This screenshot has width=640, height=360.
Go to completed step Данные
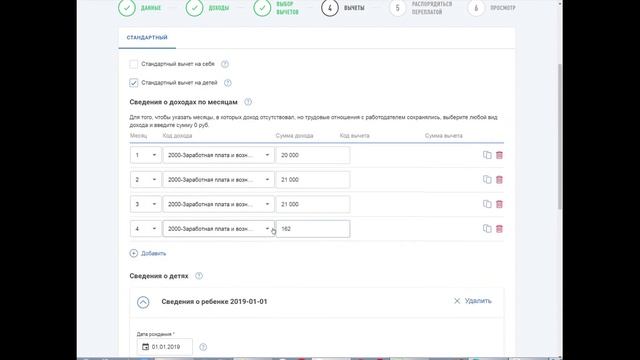point(127,8)
